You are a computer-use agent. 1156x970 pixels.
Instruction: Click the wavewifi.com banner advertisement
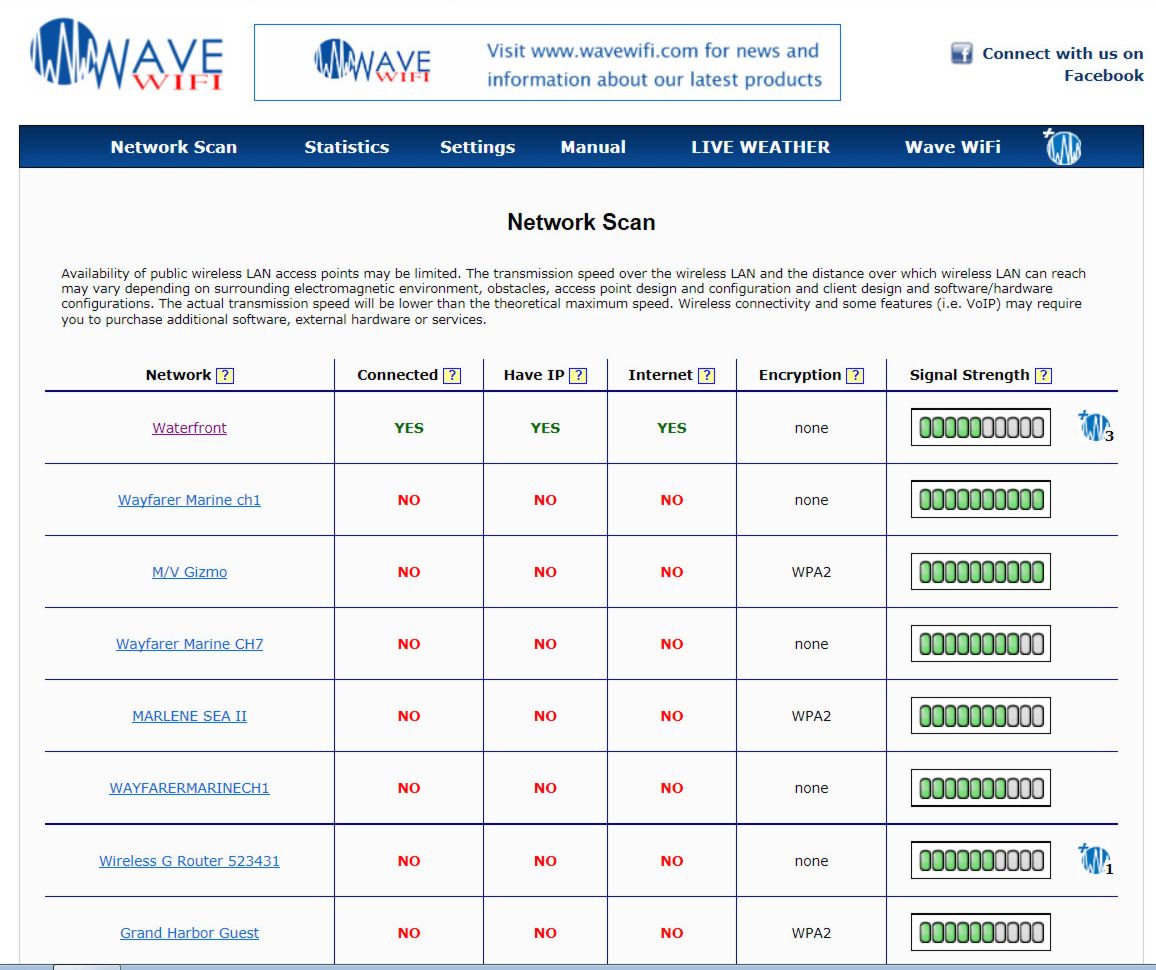(547, 63)
